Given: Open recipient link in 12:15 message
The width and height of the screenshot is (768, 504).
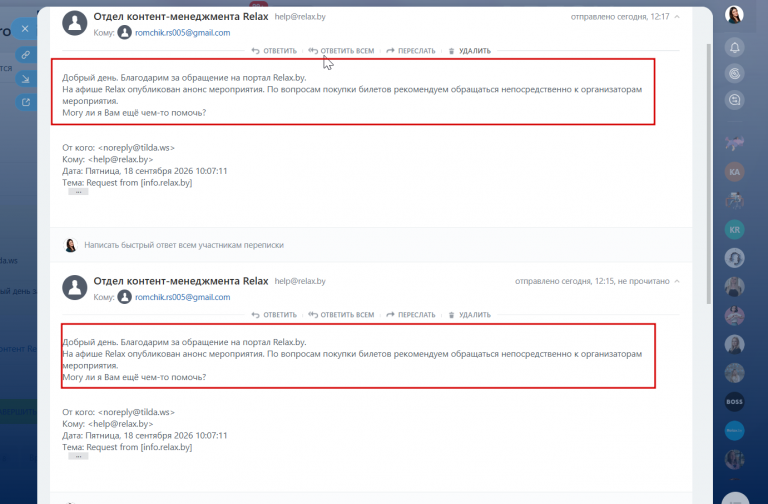Looking at the screenshot, I should pyautogui.click(x=183, y=297).
